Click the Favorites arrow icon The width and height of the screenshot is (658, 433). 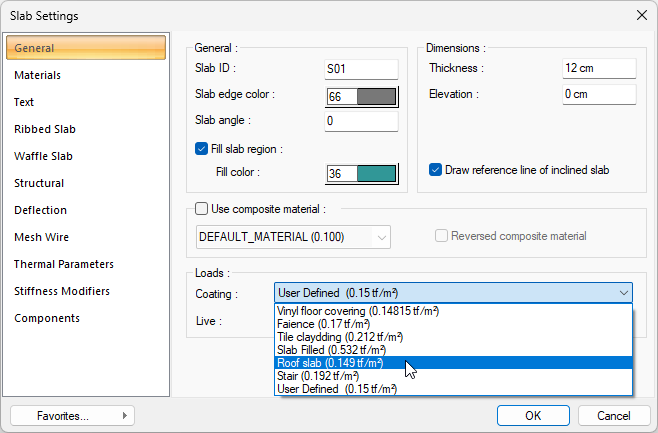coord(124,415)
